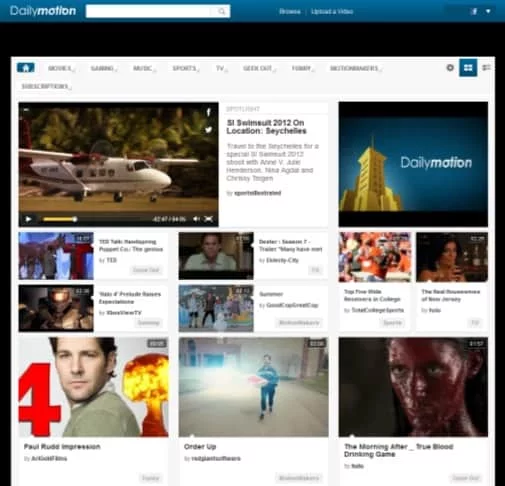This screenshot has width=505, height=486.
Task: Open the Paul Rudd Impression thumbnail
Action: [94, 387]
